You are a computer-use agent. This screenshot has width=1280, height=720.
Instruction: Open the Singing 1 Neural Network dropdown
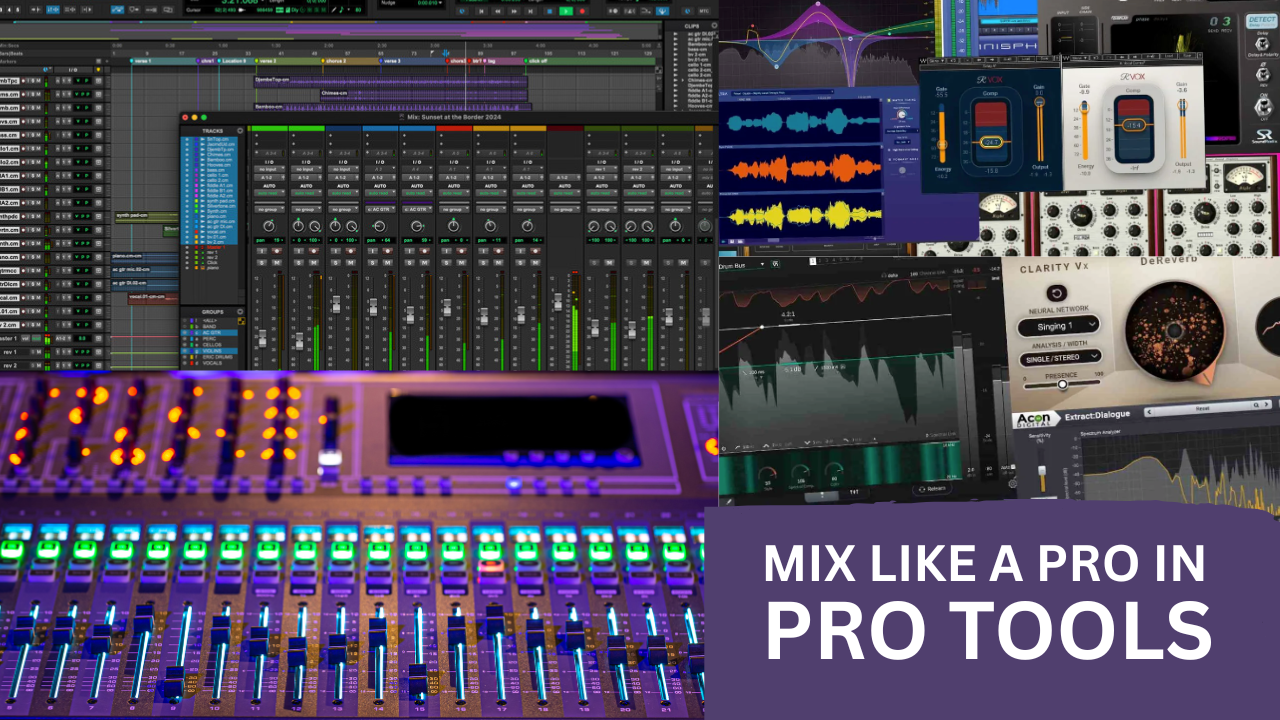tap(1058, 327)
